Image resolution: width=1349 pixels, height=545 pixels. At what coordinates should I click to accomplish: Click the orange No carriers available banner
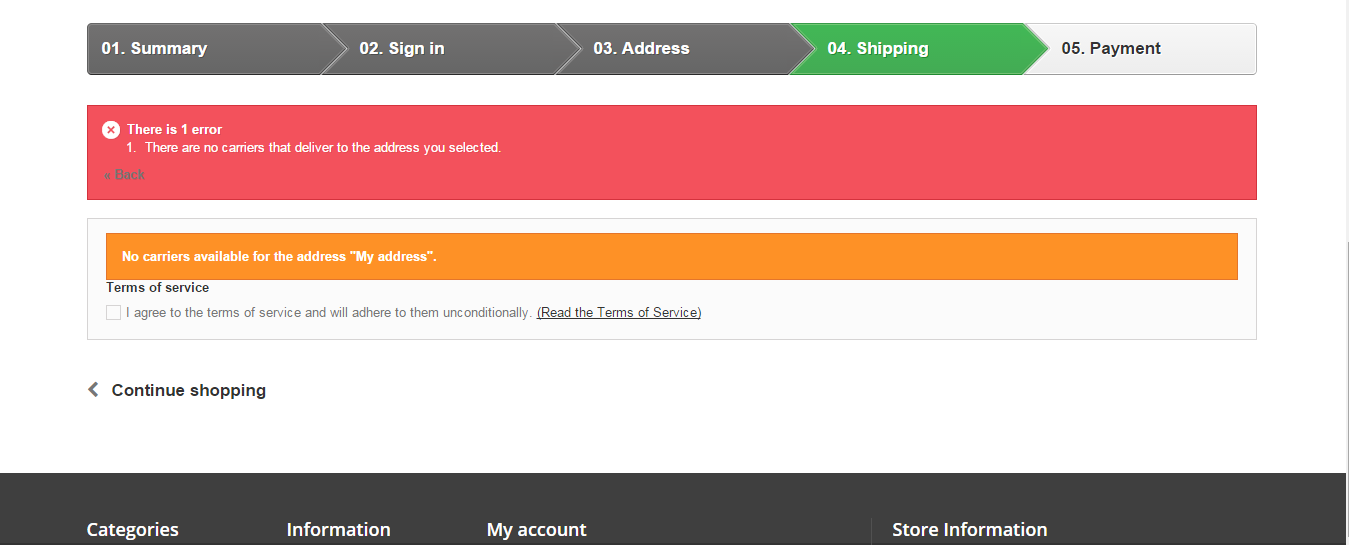671,257
